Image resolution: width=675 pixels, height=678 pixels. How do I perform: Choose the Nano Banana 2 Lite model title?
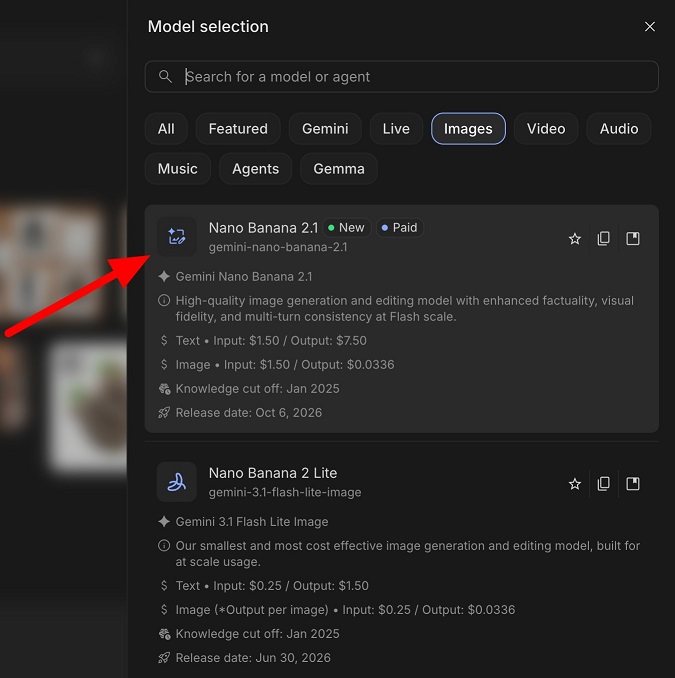(273, 473)
